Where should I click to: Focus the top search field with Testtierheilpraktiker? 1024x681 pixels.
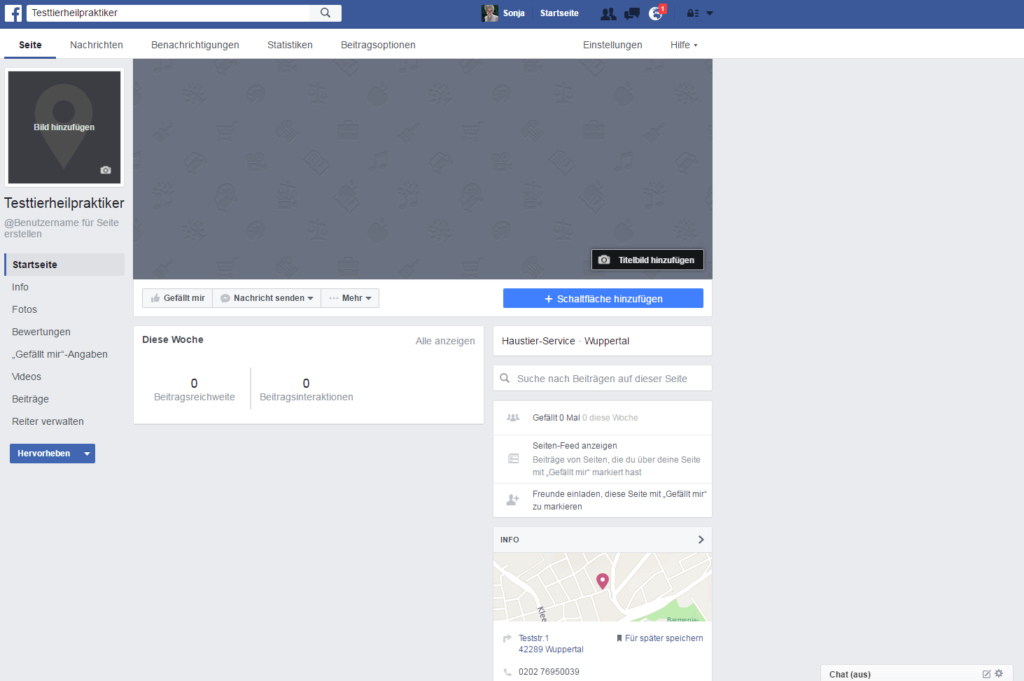(x=168, y=13)
